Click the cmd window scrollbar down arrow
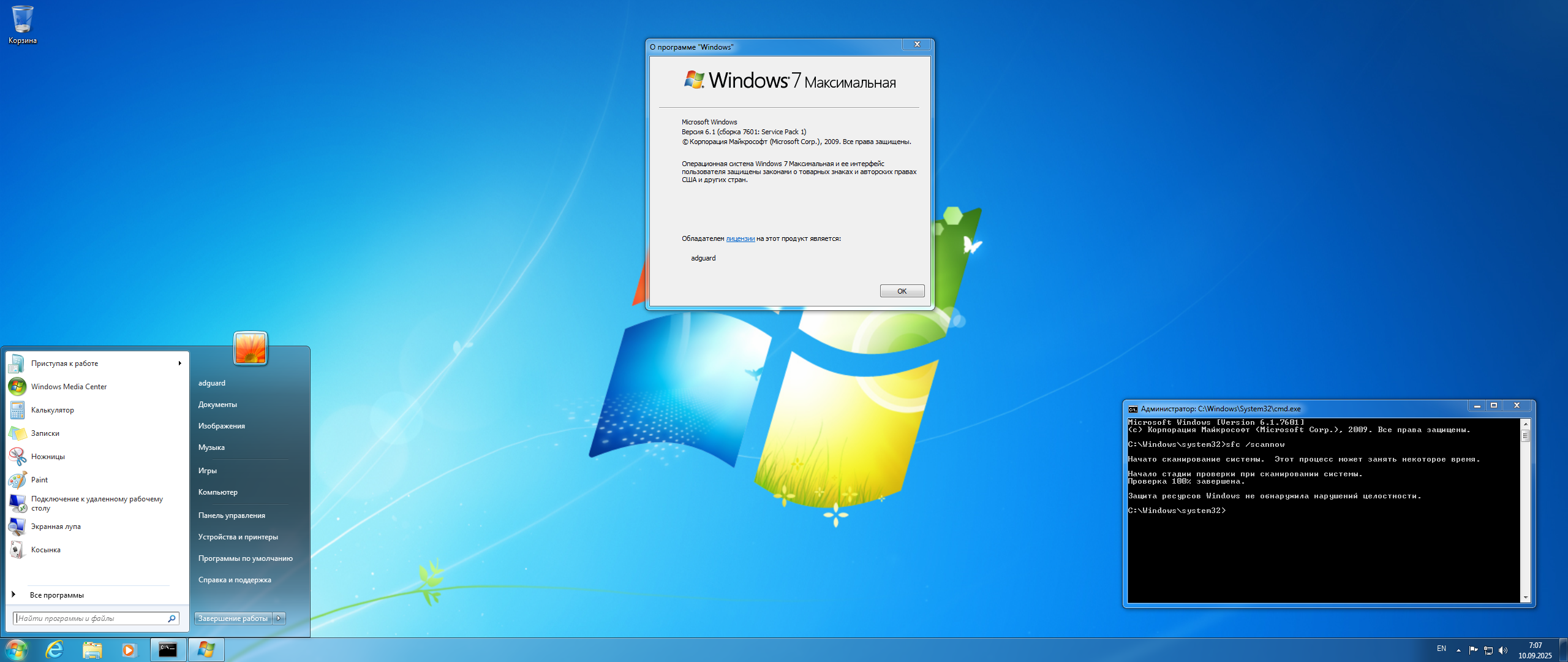1568x662 pixels. [x=1525, y=598]
